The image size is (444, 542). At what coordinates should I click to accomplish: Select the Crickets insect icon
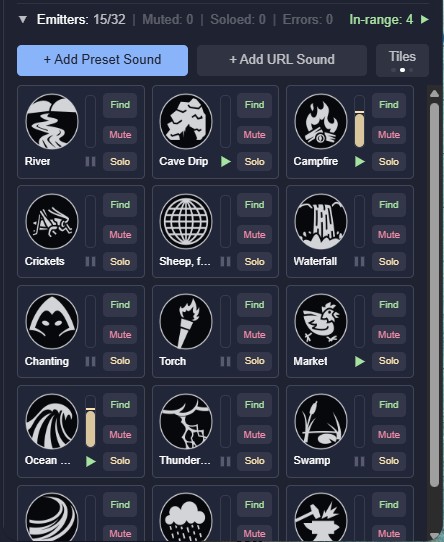(x=52, y=221)
